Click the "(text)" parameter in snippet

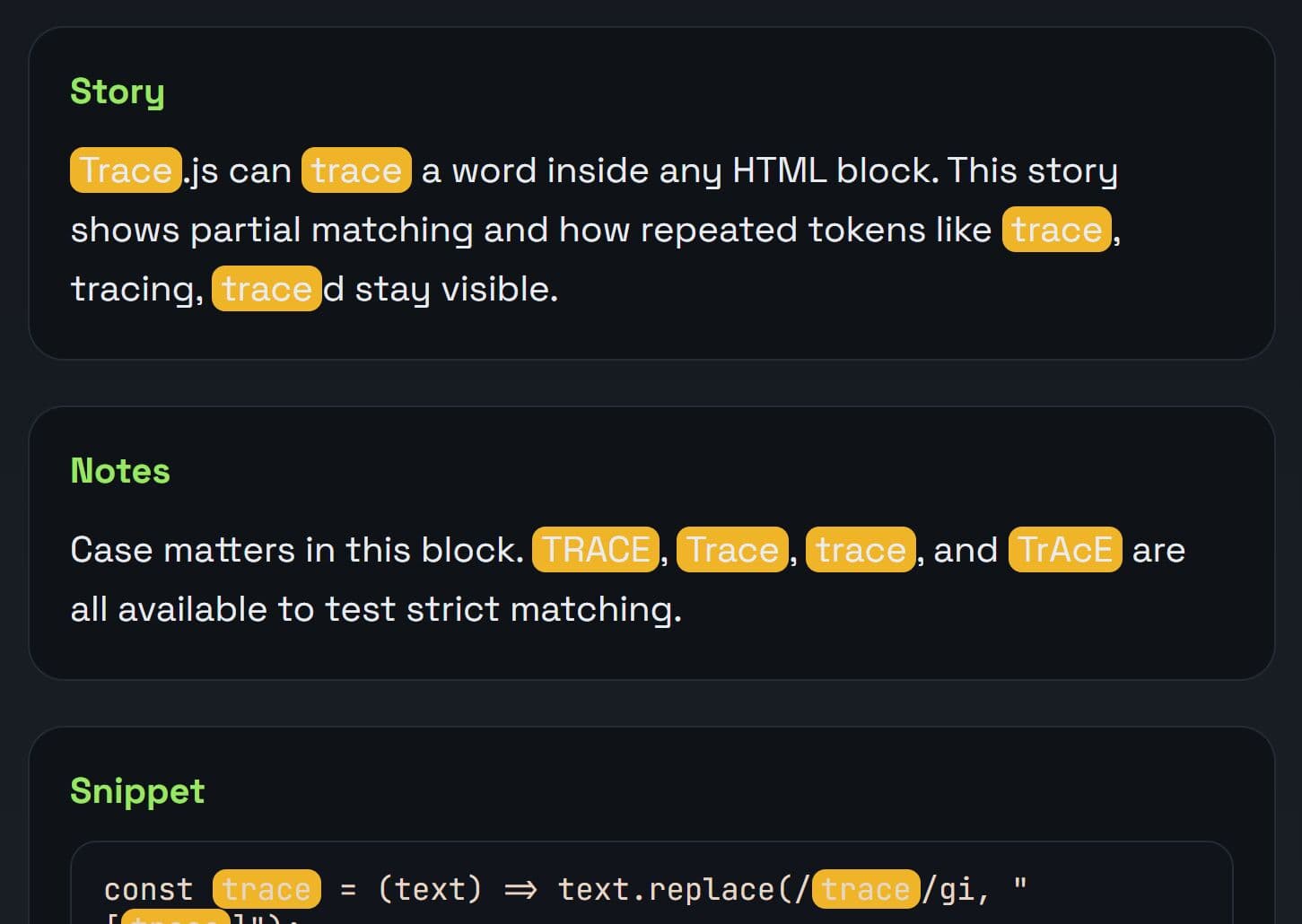coord(430,889)
